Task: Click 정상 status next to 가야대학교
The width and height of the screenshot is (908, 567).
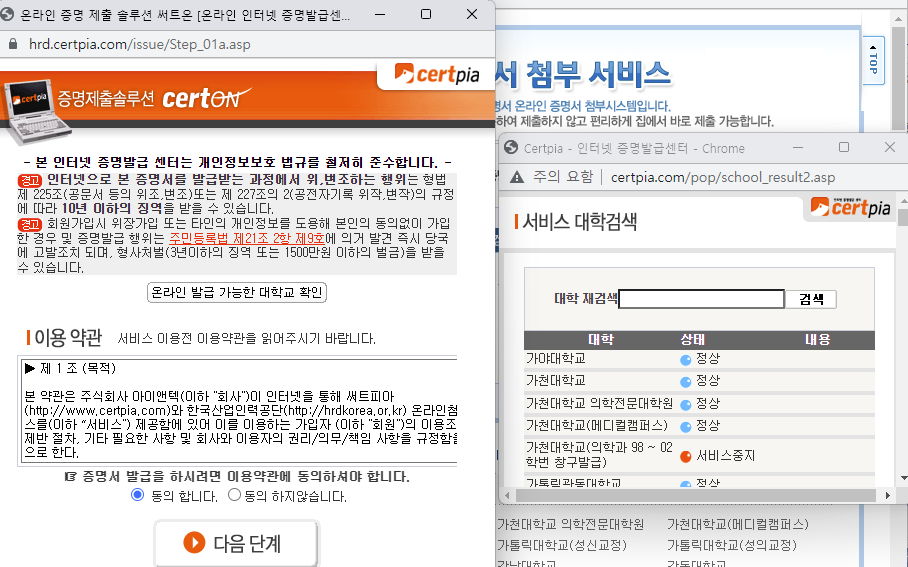Action: point(708,359)
